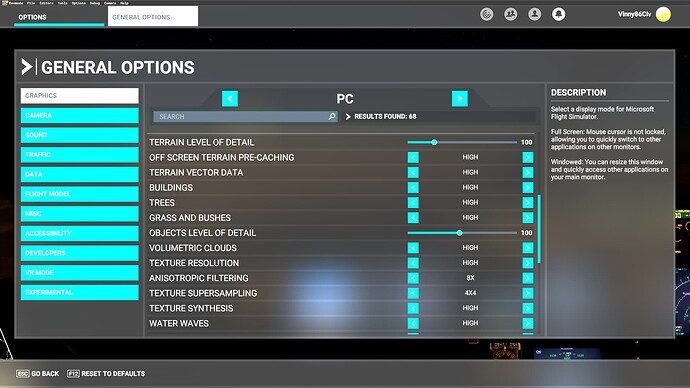Raise Texture Synthesis with right arrow

528,308
